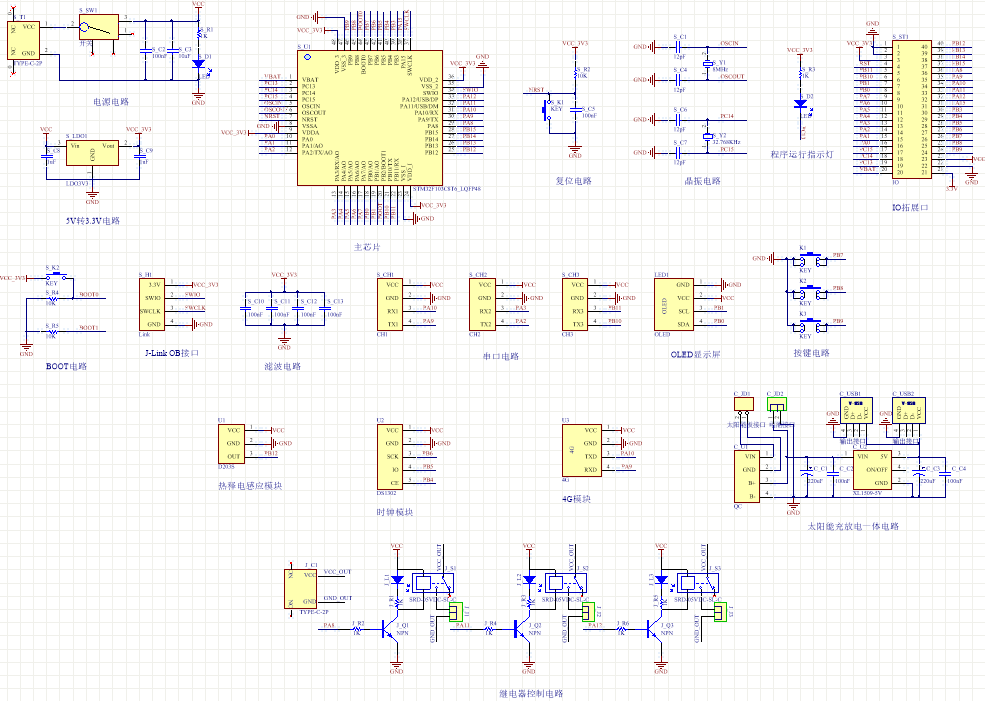
Task: Select the U3 4G module block
Action: point(581,450)
